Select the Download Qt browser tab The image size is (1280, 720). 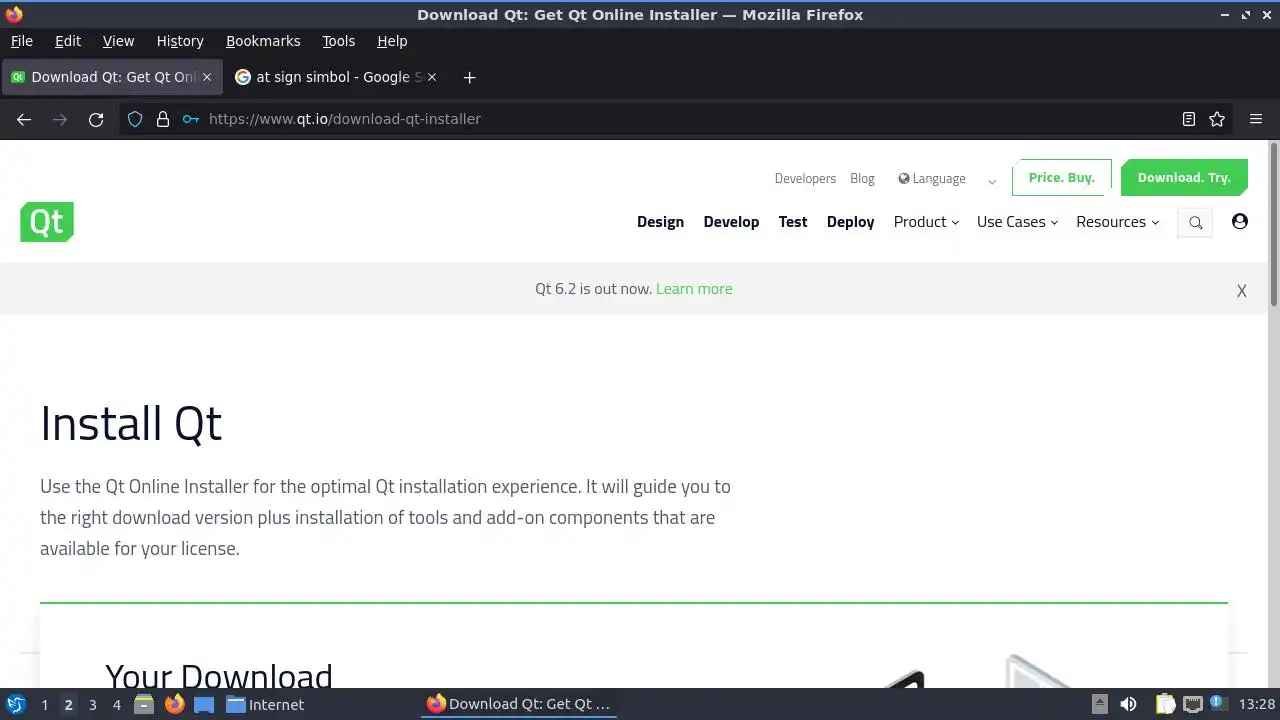tap(112, 77)
